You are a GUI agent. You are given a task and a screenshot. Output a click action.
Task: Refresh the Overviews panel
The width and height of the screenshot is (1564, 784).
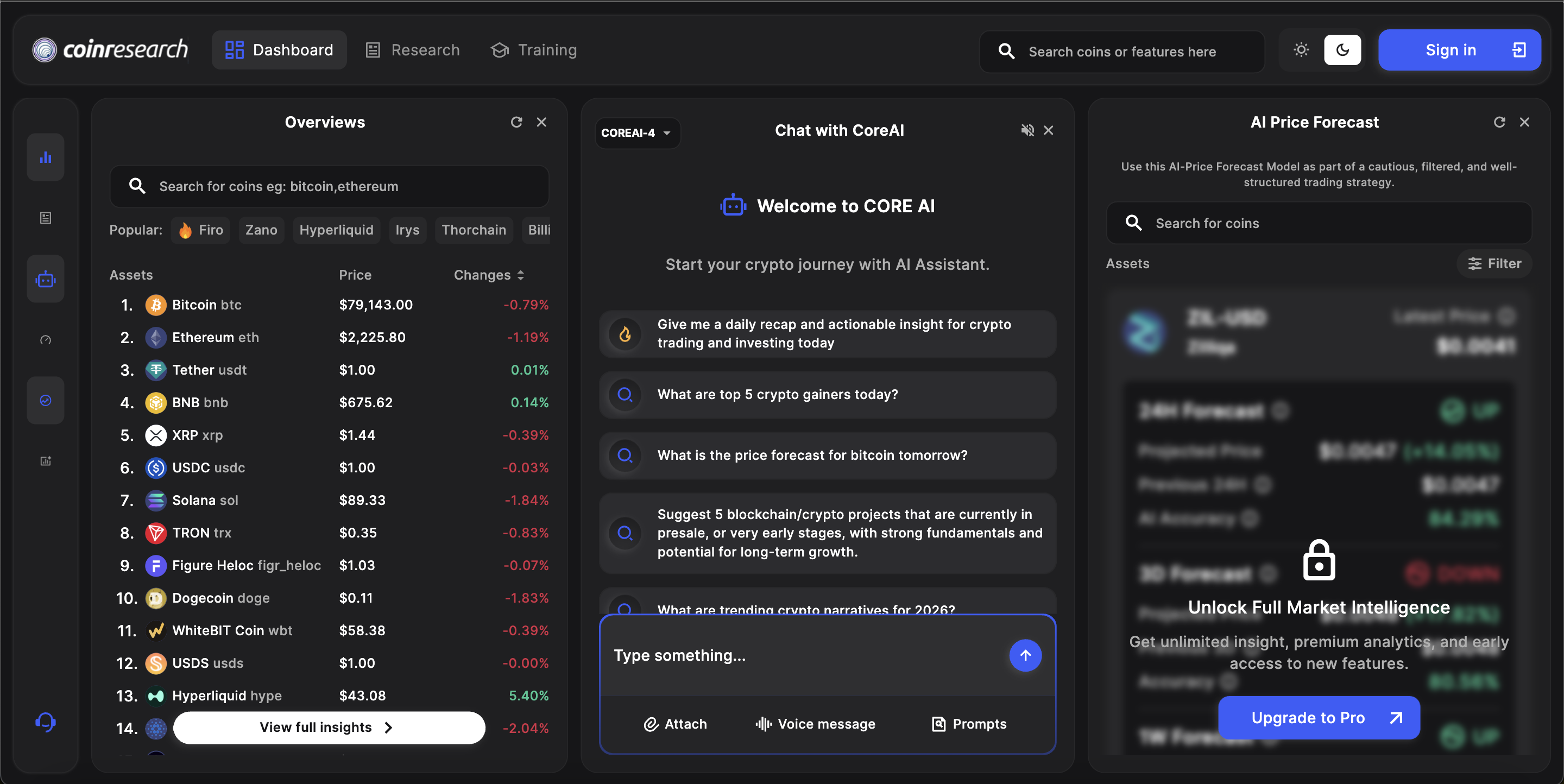pyautogui.click(x=516, y=122)
